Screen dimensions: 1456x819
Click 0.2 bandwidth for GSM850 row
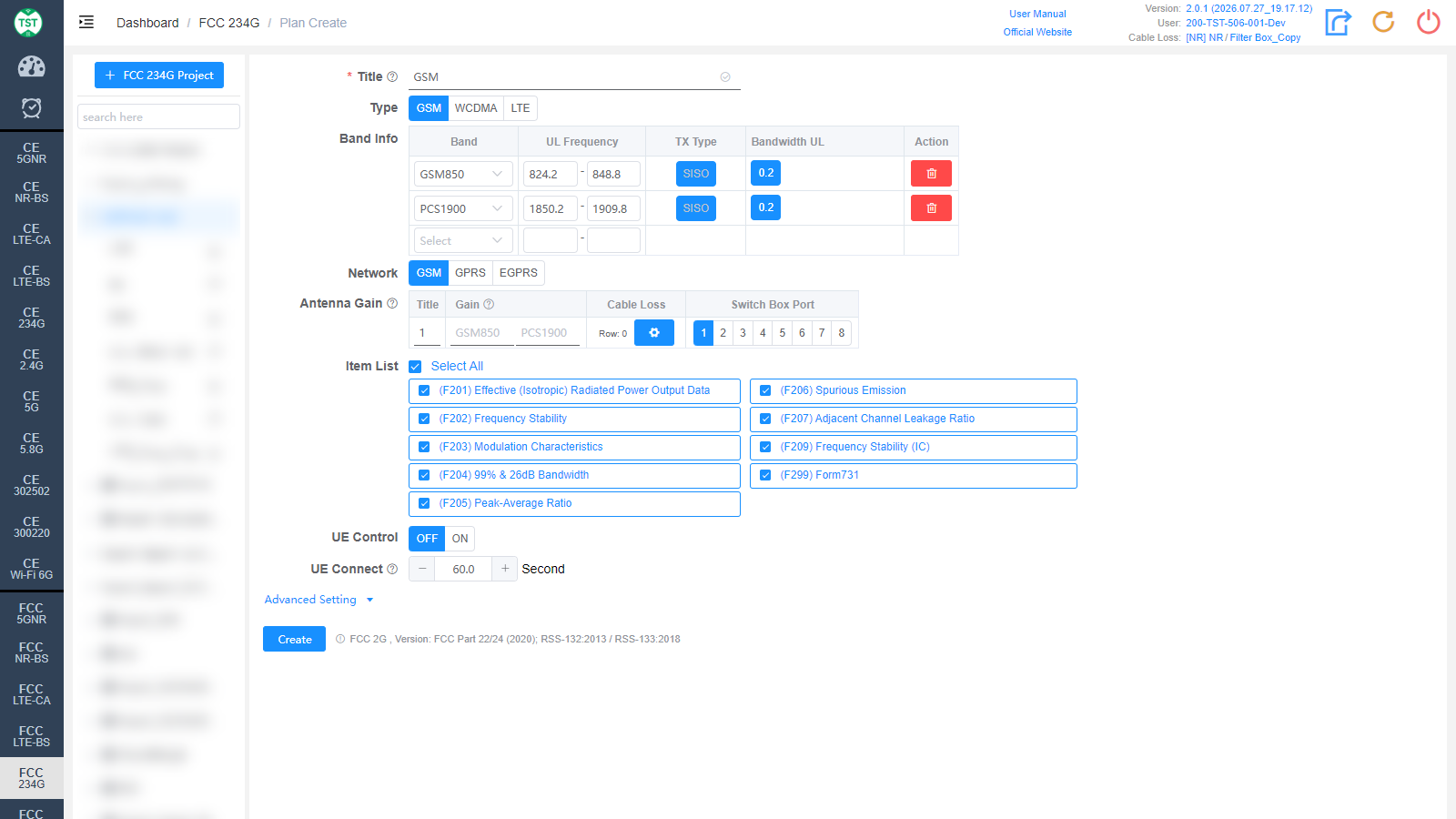pos(766,173)
